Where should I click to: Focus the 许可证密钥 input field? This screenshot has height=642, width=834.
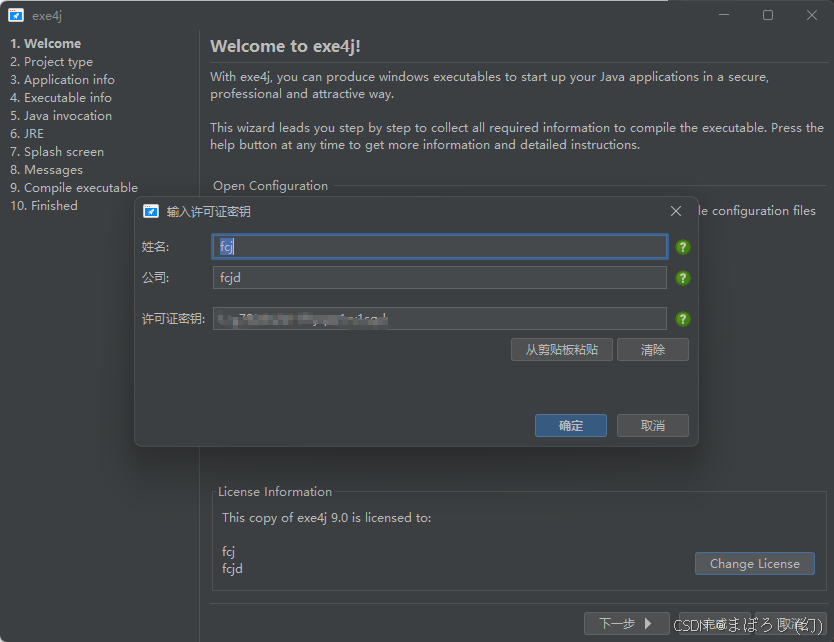coord(439,319)
